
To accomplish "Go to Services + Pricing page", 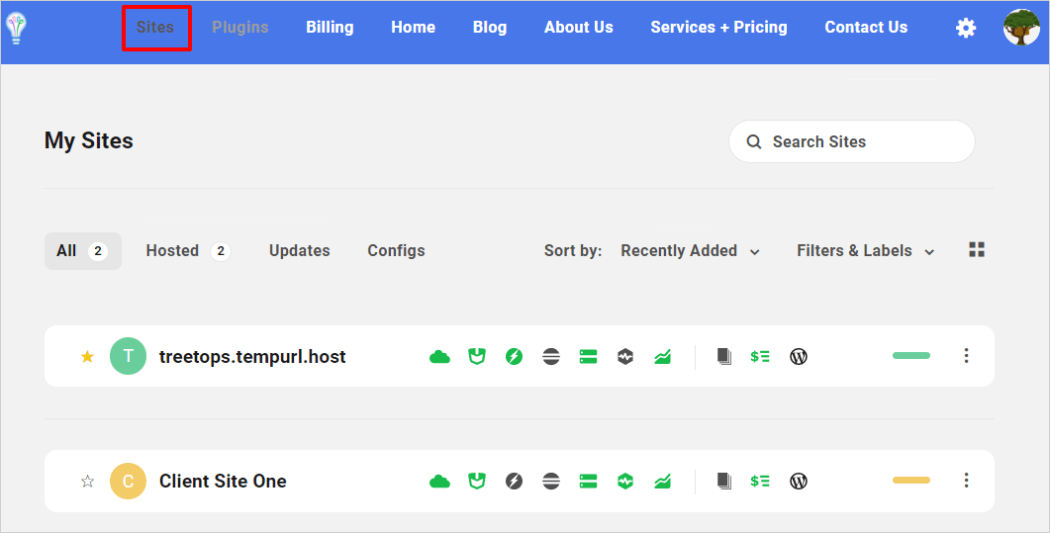I will pyautogui.click(x=718, y=27).
